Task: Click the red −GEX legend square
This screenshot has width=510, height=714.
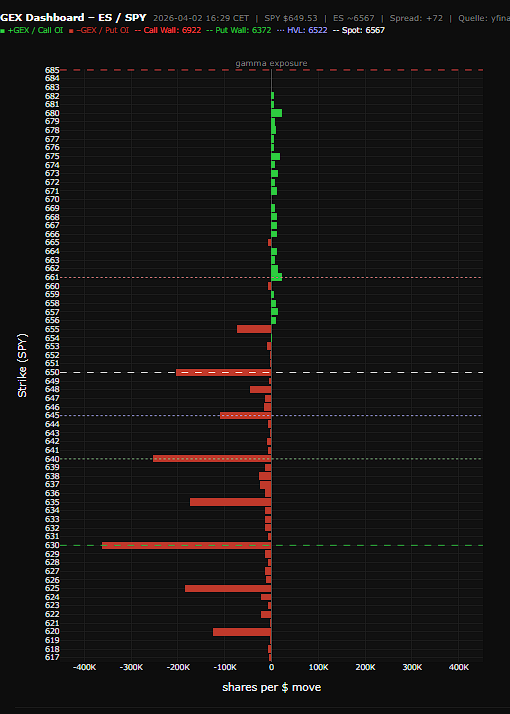Action: (x=71, y=31)
